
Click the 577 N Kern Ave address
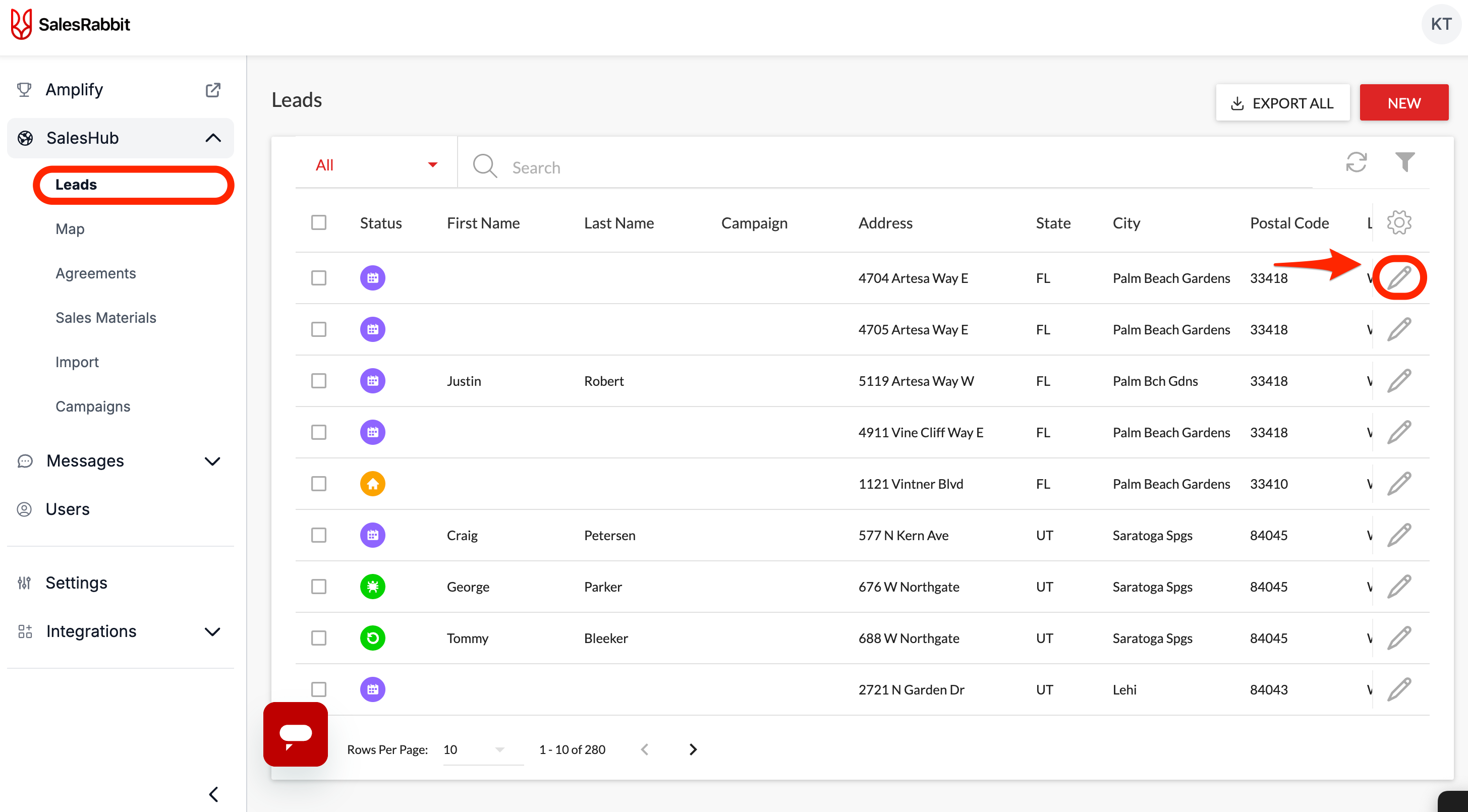(x=904, y=535)
